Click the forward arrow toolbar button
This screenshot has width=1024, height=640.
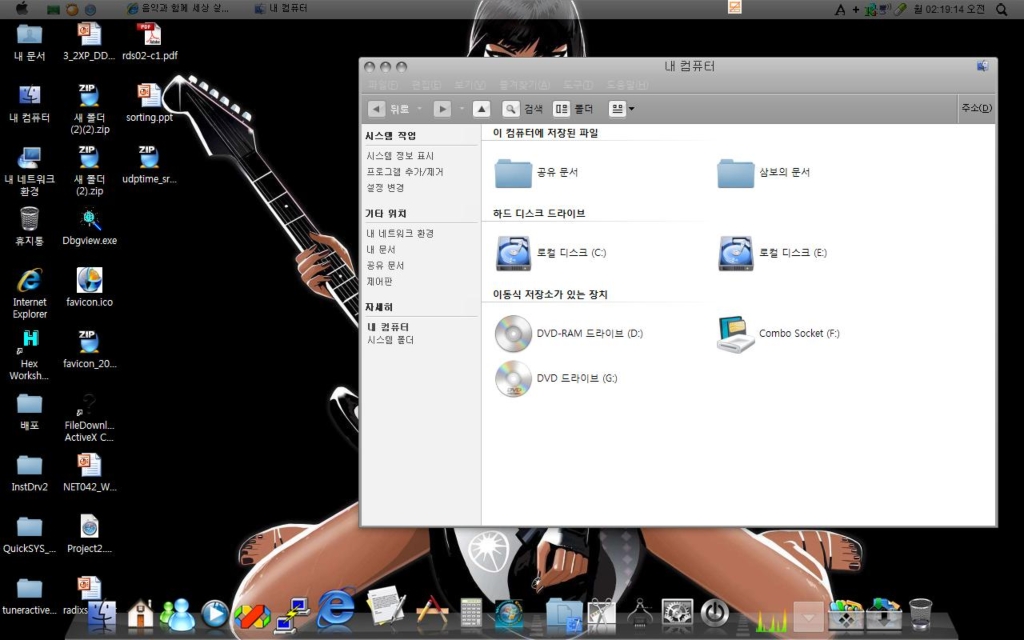pyautogui.click(x=442, y=109)
